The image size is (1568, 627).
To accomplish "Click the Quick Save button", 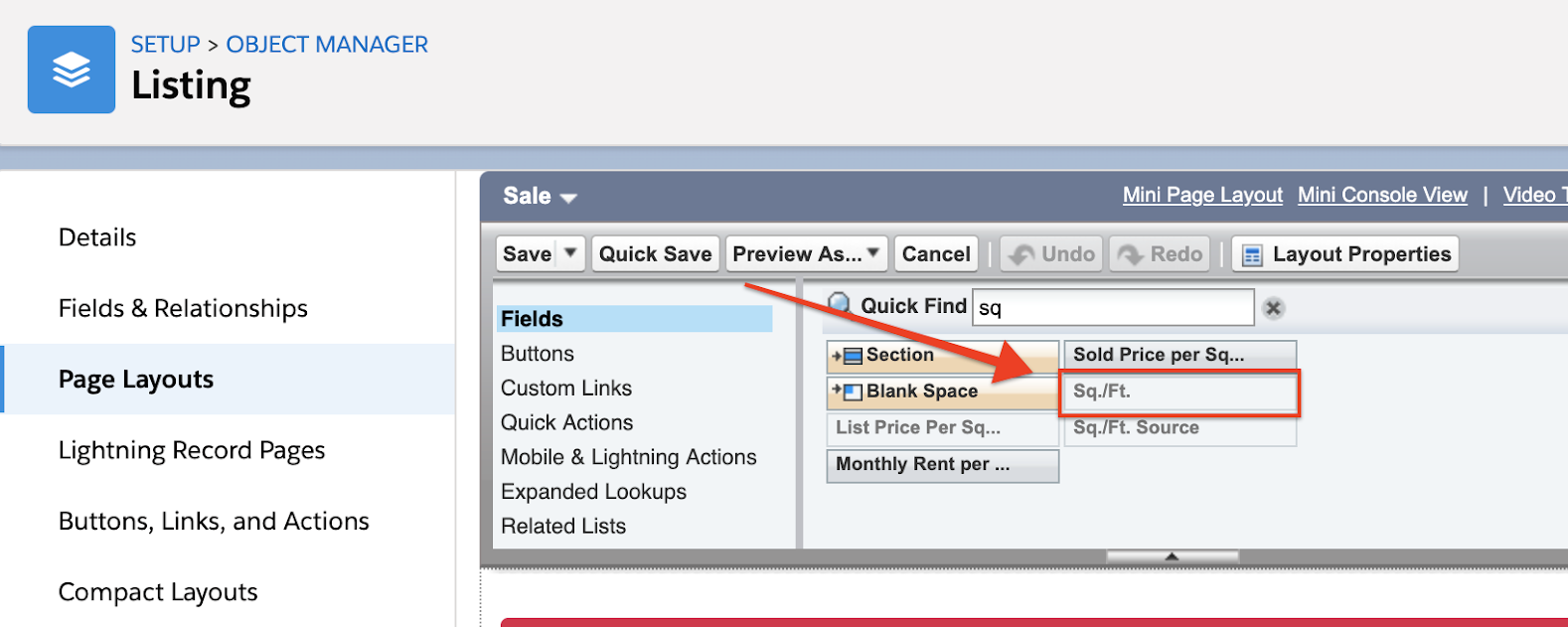I will click(655, 253).
